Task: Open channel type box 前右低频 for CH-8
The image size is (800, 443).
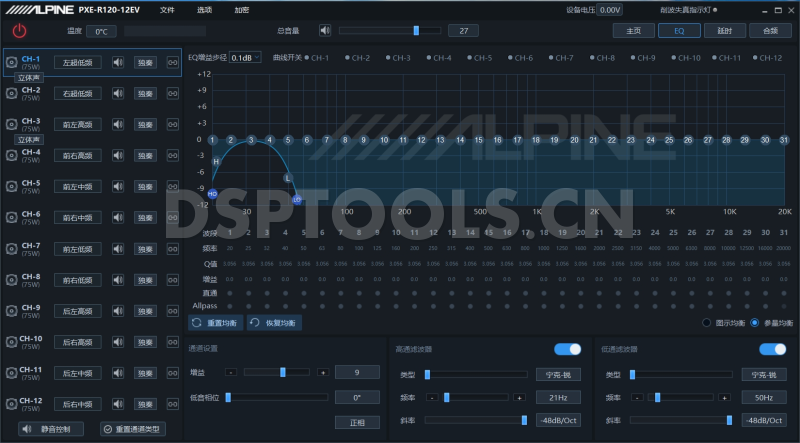Action: point(78,280)
